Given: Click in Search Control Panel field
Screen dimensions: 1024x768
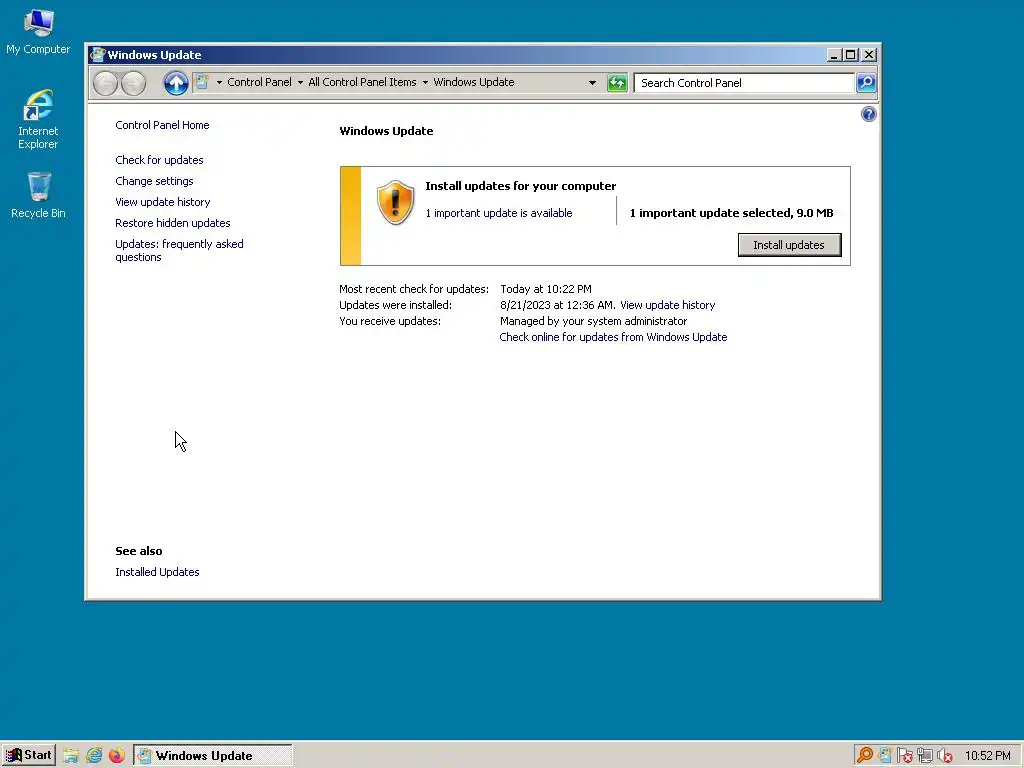Looking at the screenshot, I should (x=744, y=83).
